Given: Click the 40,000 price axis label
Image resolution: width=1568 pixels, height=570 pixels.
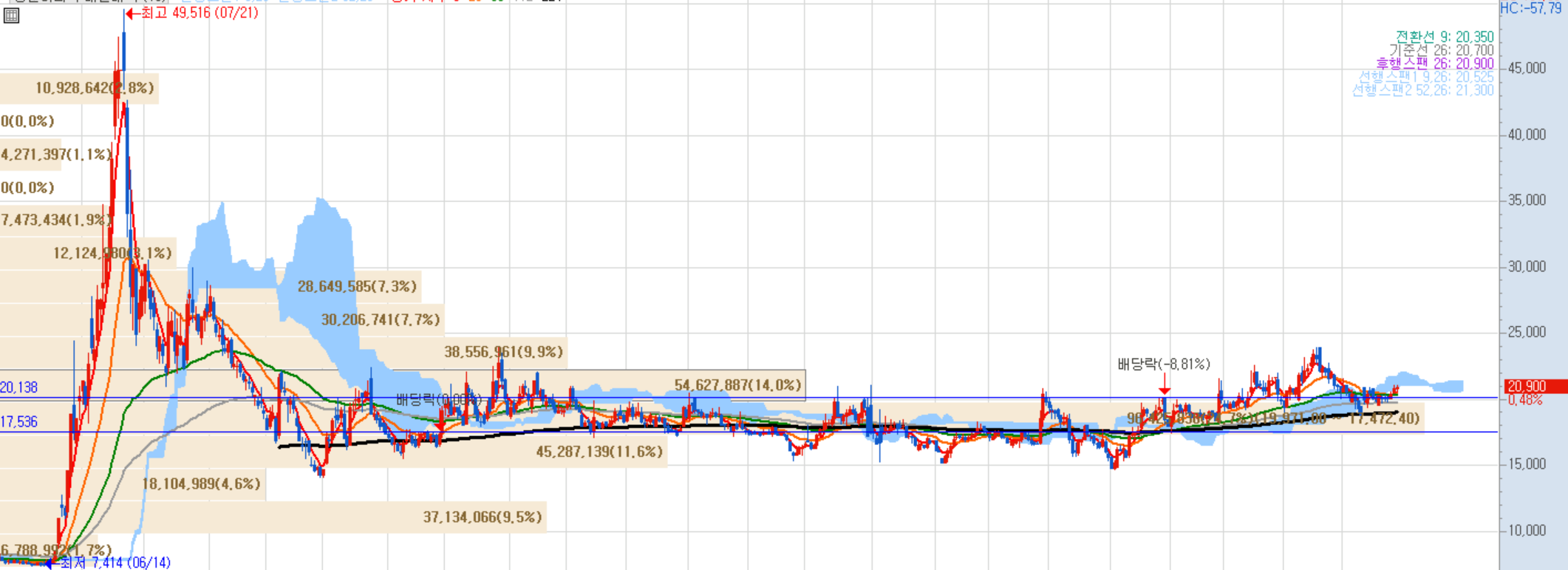Looking at the screenshot, I should point(1527,135).
